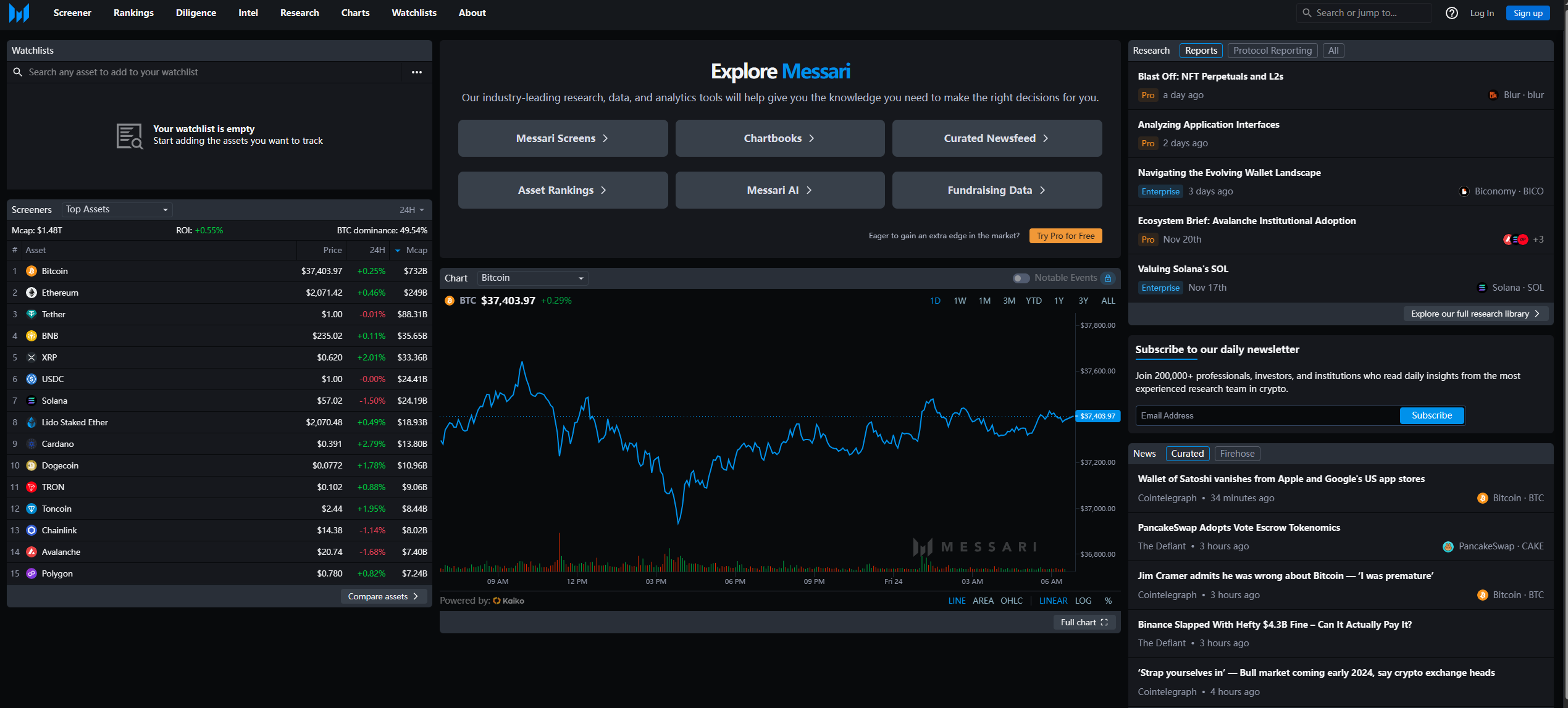Viewport: 1568px width, 708px height.
Task: Switch to Protocol Reporting research tab
Action: click(x=1272, y=51)
